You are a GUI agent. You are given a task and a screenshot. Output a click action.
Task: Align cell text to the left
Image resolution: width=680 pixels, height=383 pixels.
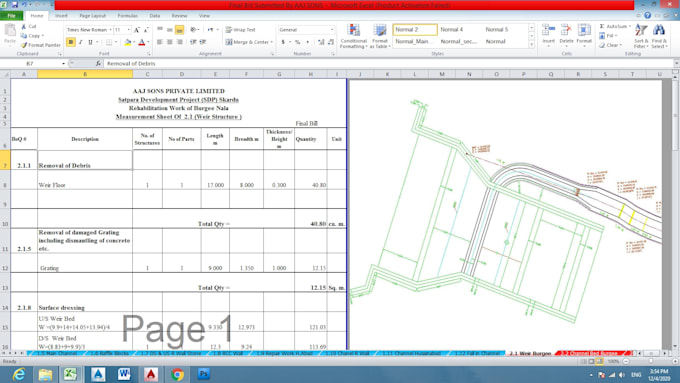pos(160,42)
